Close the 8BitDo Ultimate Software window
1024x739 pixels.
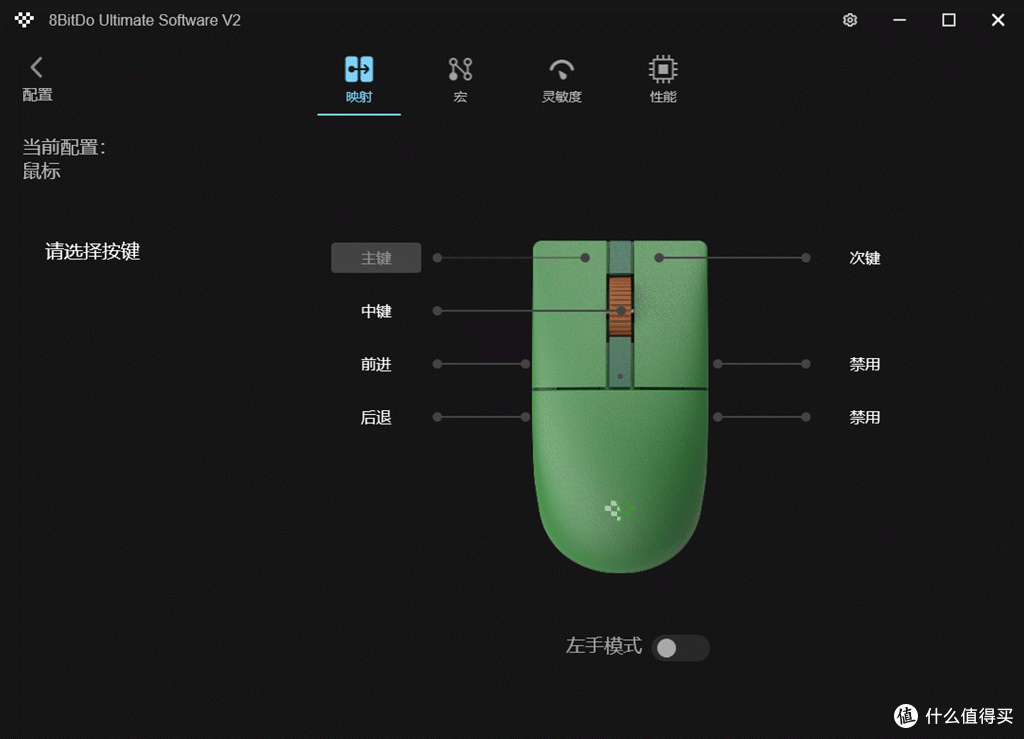click(998, 20)
